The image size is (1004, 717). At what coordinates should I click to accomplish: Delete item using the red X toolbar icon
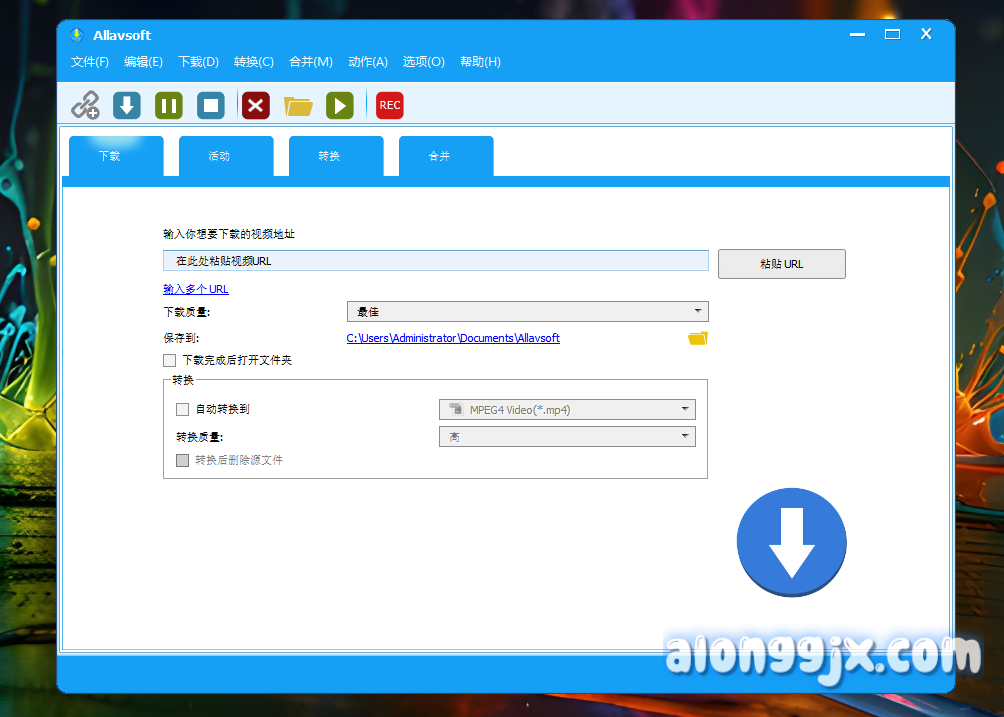click(256, 105)
